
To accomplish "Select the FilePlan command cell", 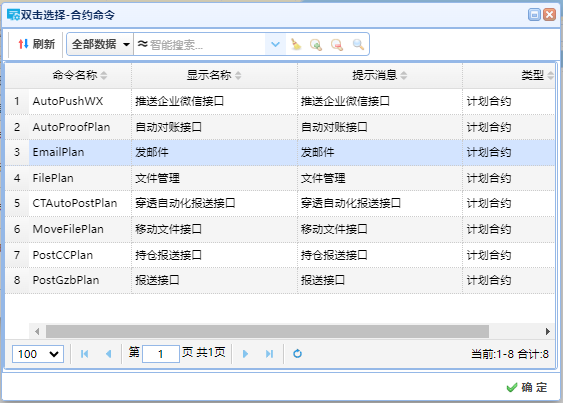I will tap(80, 178).
